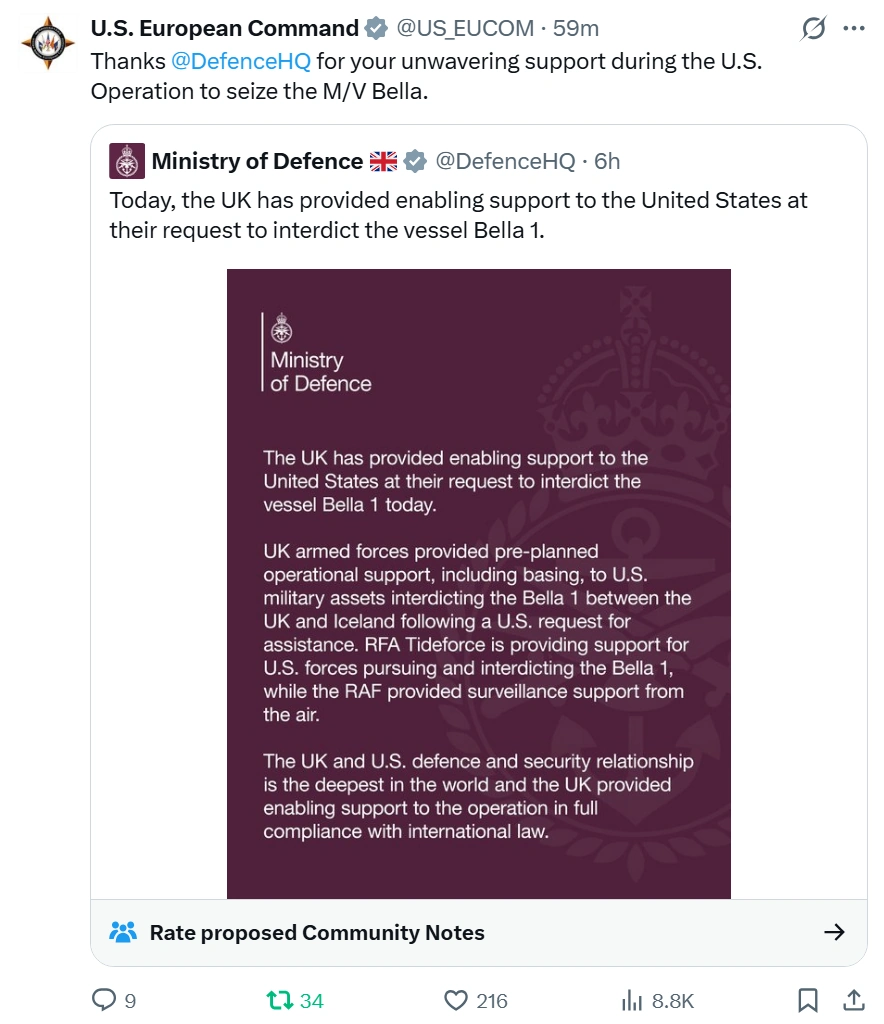The width and height of the screenshot is (884, 1024).
Task: Click the @DefenceHQ mention link
Action: (241, 61)
